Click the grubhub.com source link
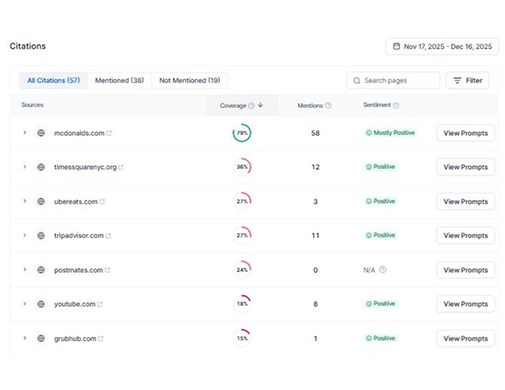 click(x=75, y=338)
